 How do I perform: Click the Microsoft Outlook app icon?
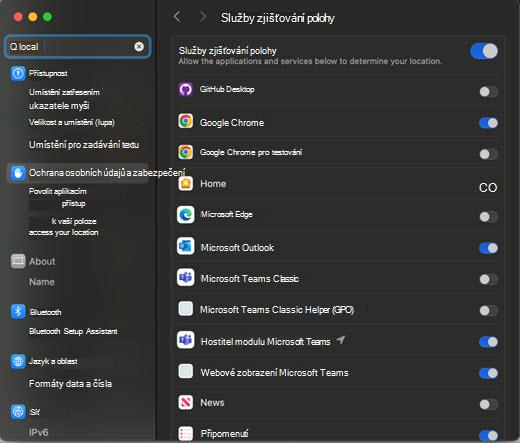[x=186, y=246]
